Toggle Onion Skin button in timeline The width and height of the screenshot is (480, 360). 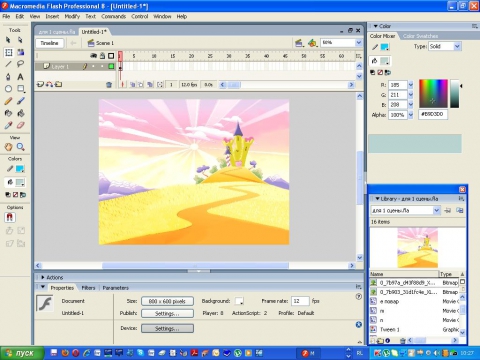[132, 85]
